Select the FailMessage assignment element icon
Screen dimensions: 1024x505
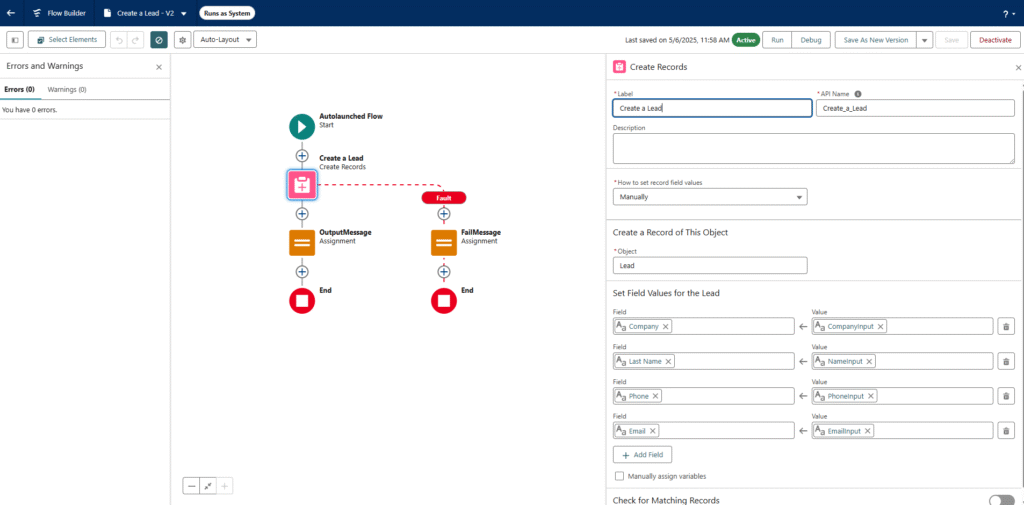(x=444, y=243)
